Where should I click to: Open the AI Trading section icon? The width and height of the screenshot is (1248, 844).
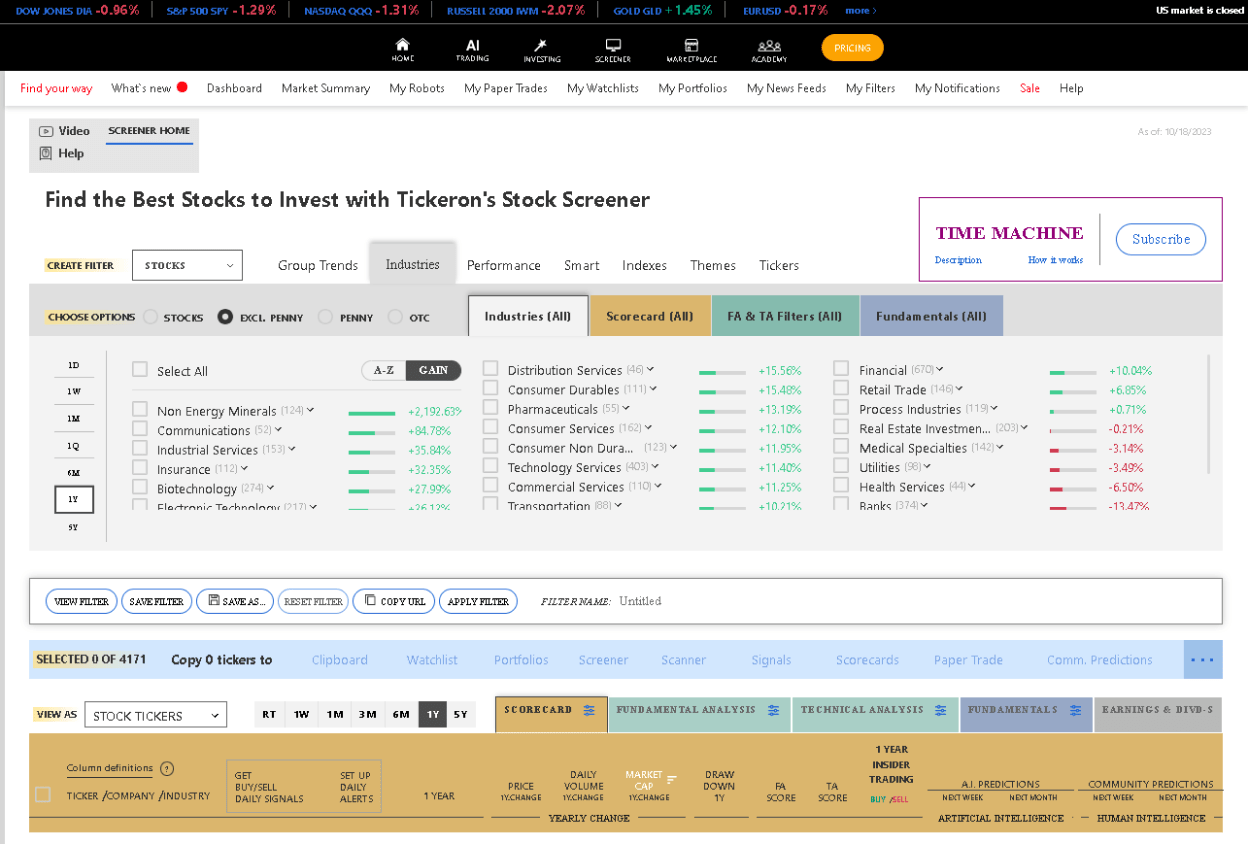(473, 45)
